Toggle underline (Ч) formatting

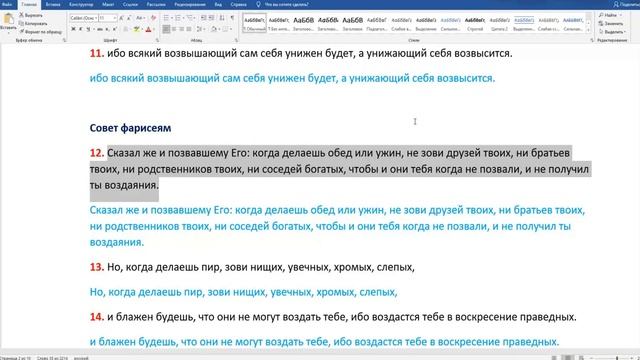tap(88, 29)
